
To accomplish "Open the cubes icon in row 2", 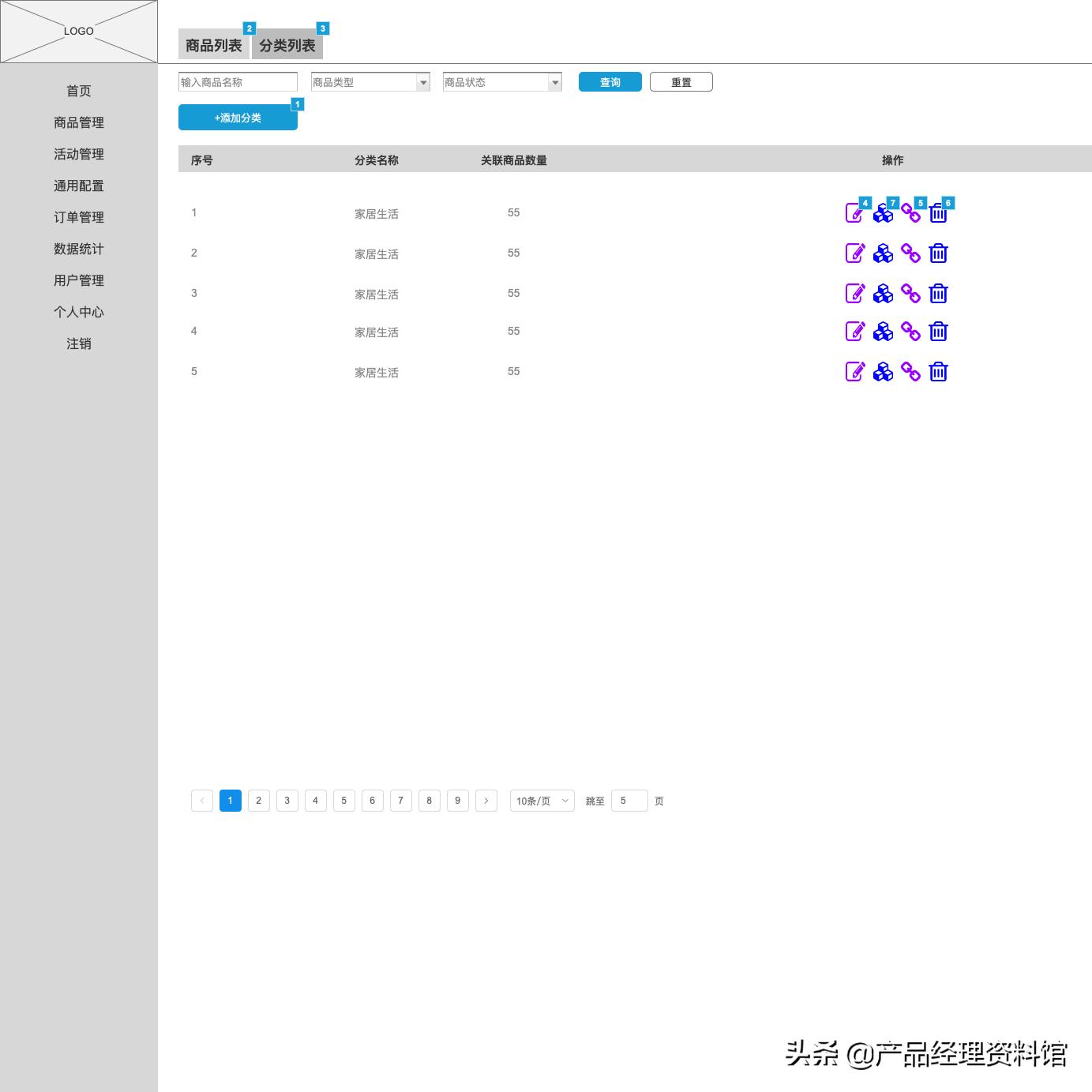I will click(883, 253).
